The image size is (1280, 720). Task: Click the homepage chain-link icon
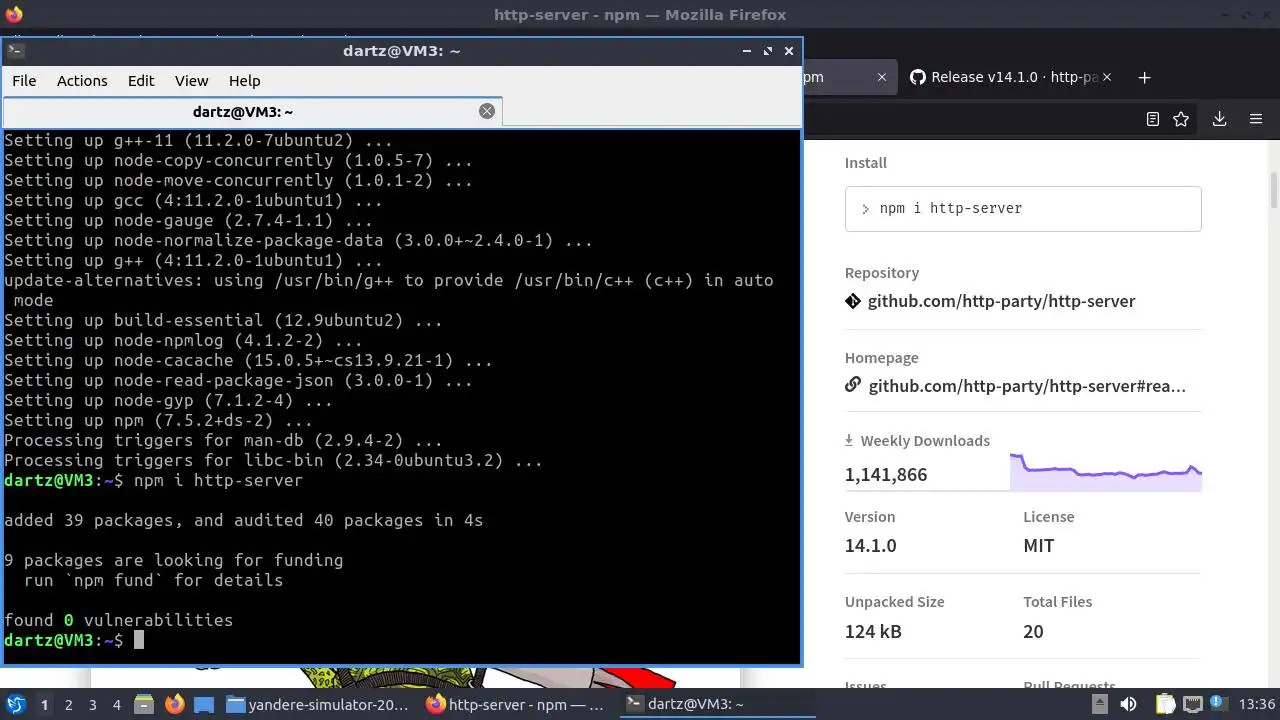coord(853,385)
